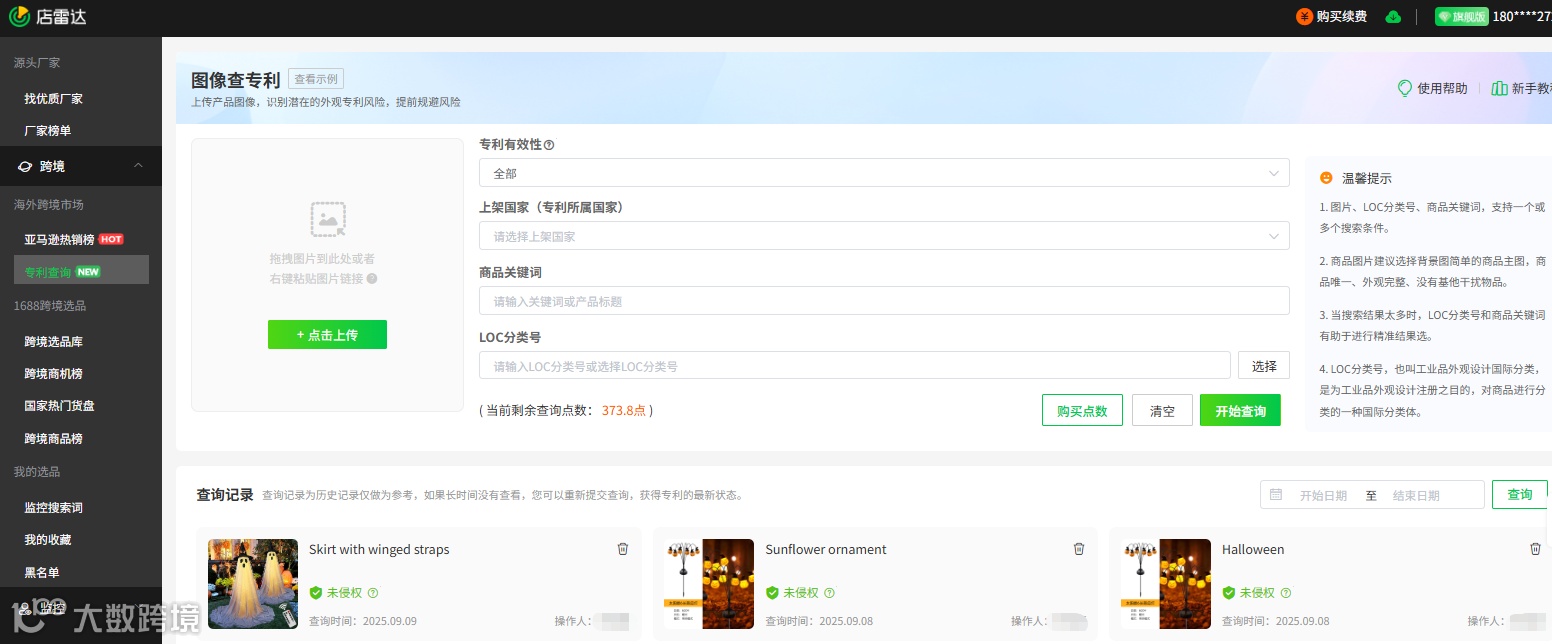Screen dimensions: 1552x644
Task: Click the 结束日期 date field
Action: coord(1416,496)
